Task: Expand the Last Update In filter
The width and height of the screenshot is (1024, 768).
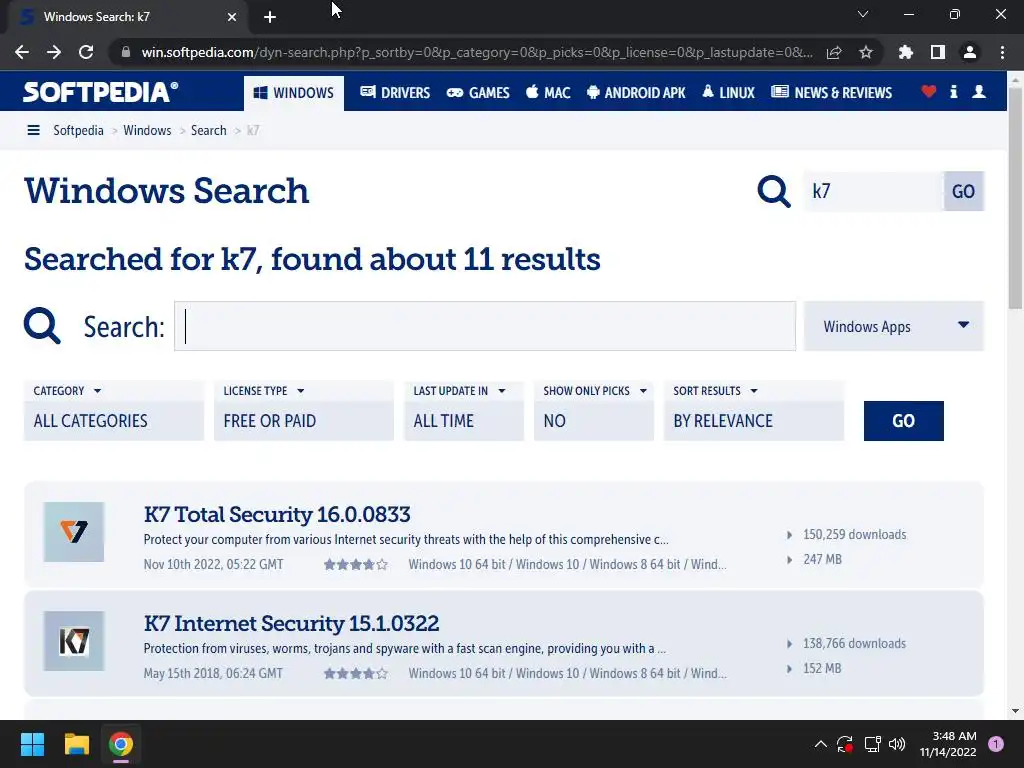Action: coord(464,411)
